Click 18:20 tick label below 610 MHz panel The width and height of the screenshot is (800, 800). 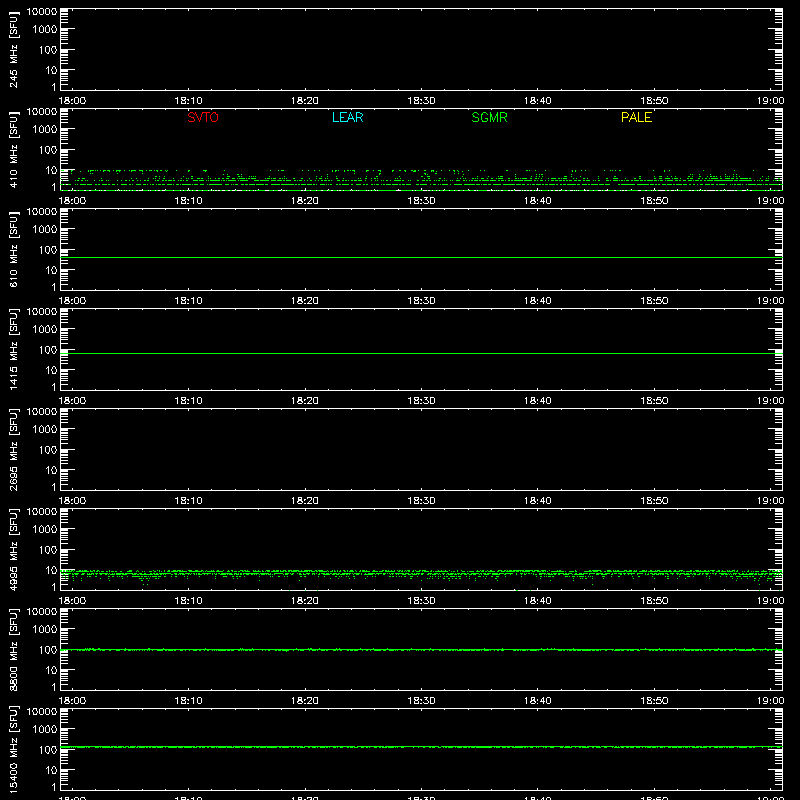click(x=305, y=301)
